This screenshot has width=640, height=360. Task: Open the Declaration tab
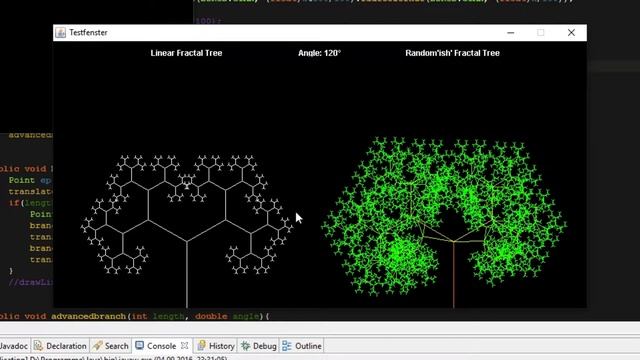tap(60, 346)
